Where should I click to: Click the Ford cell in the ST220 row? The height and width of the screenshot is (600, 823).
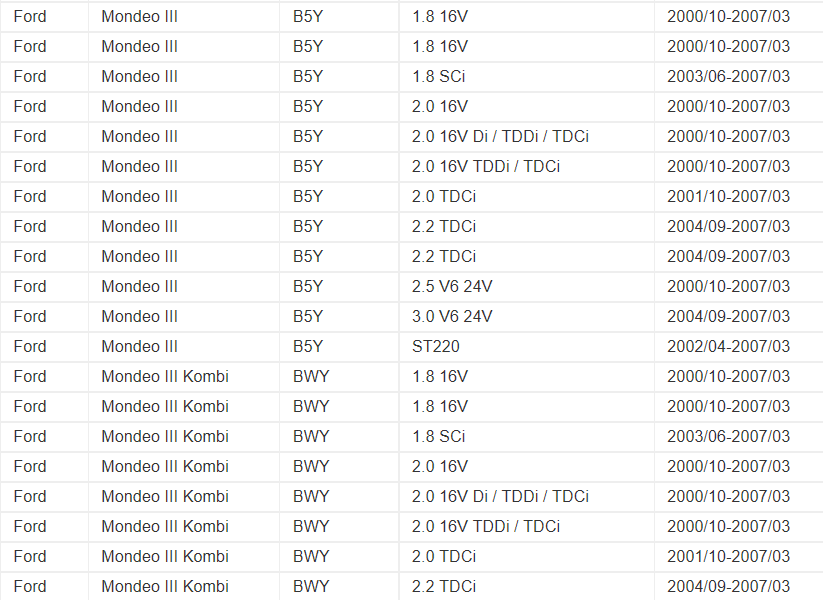30,346
